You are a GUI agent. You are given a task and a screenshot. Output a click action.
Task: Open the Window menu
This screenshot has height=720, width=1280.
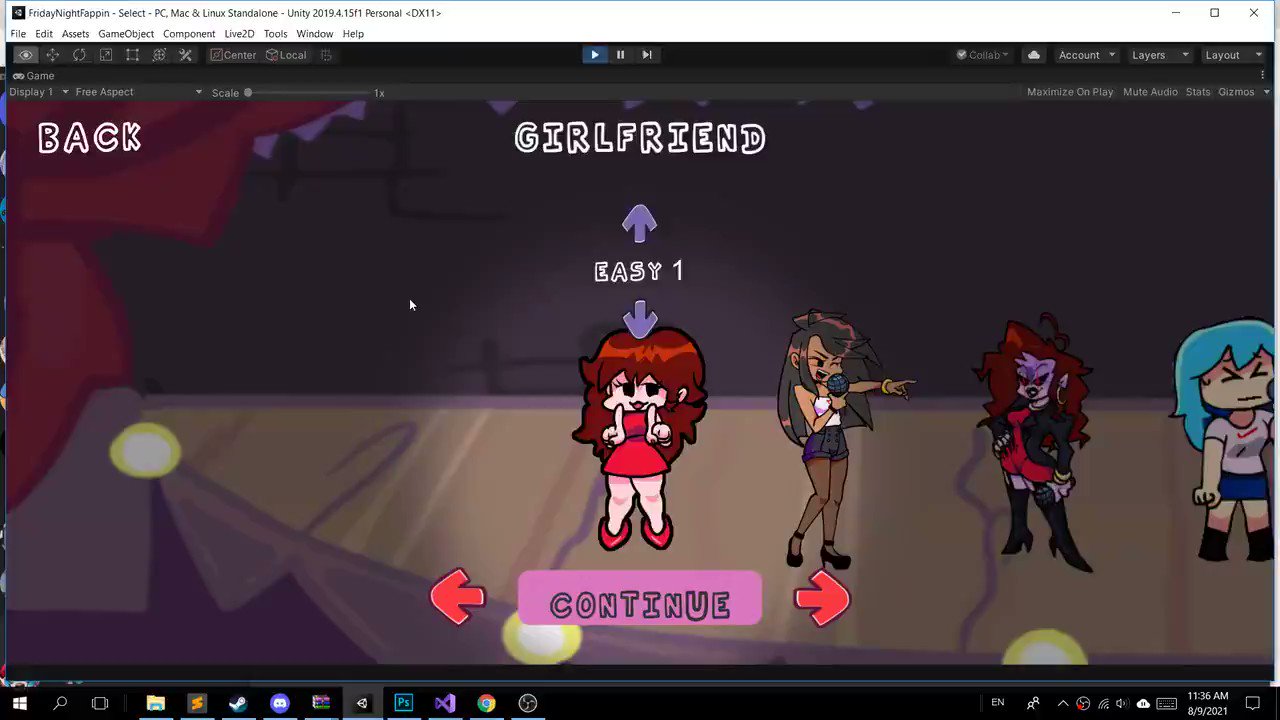[314, 34]
